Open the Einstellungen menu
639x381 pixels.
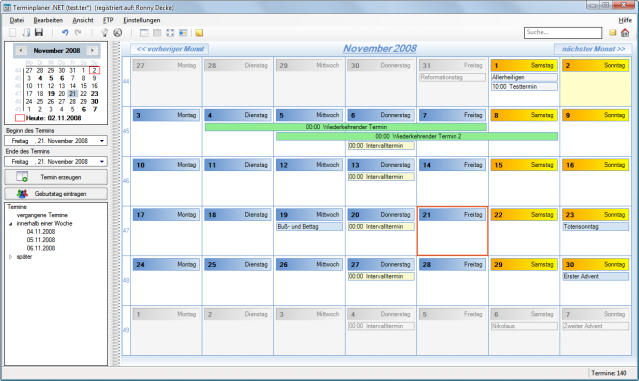[x=142, y=20]
